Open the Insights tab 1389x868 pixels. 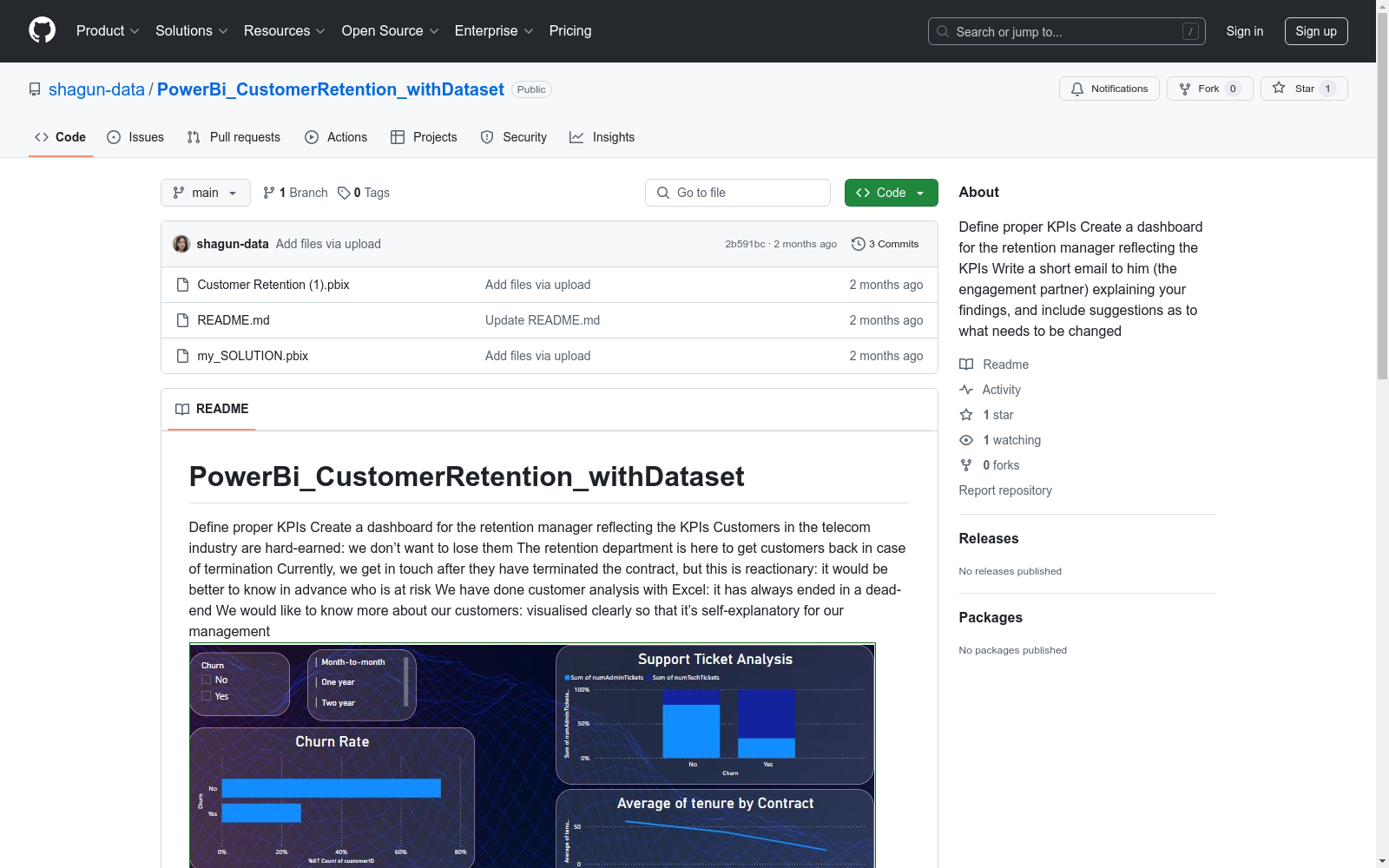[x=602, y=137]
